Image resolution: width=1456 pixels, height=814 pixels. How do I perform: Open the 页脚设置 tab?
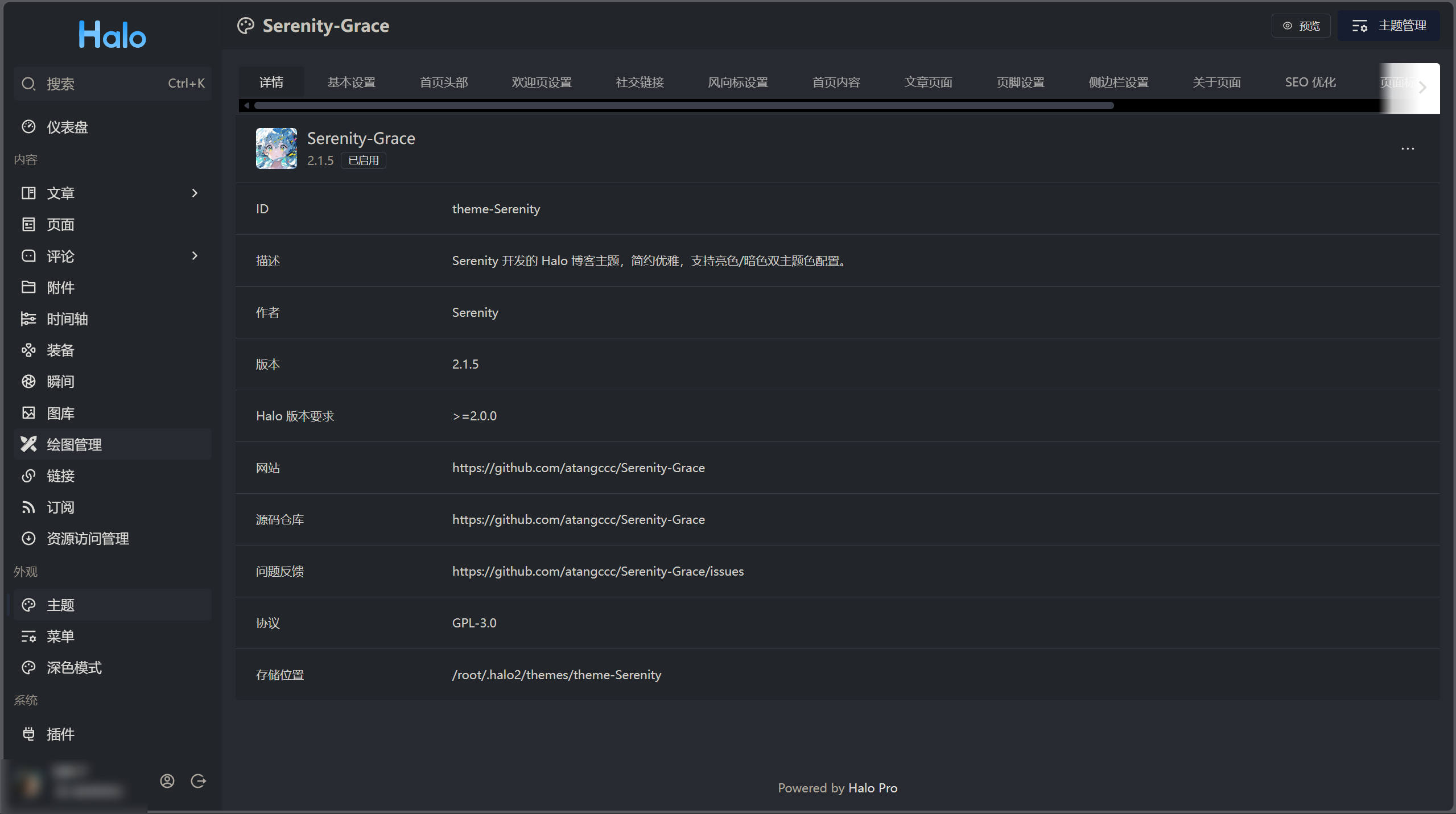pos(1021,82)
